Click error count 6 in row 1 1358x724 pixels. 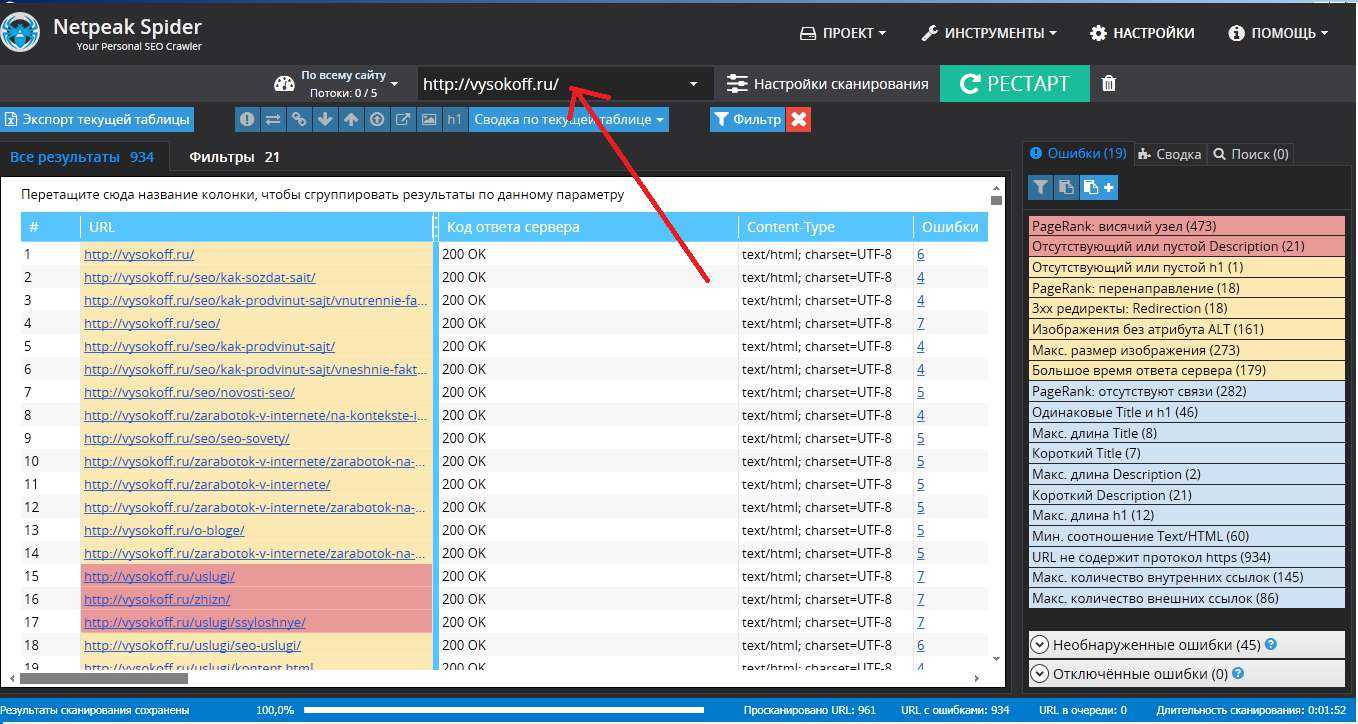921,254
